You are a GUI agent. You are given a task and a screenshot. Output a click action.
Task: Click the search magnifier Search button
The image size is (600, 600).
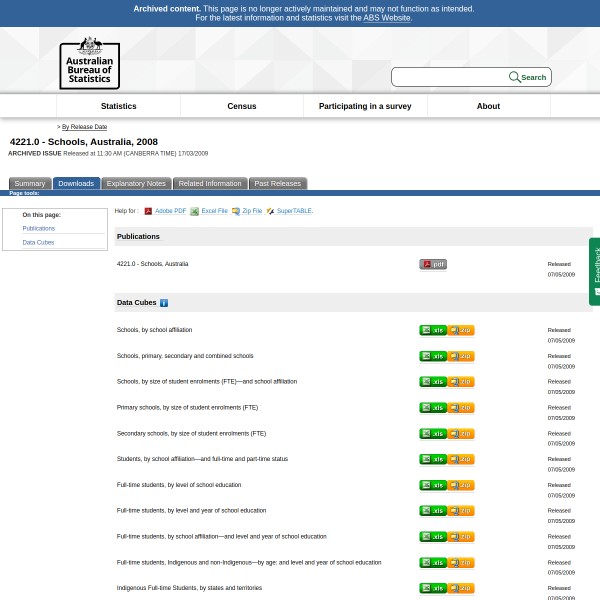[528, 77]
